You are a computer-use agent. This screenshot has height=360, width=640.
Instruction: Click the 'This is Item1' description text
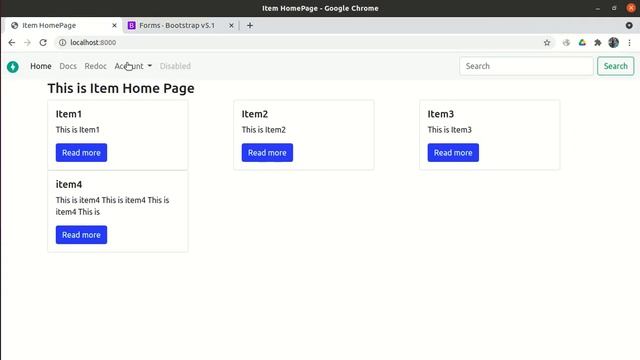[78, 130]
